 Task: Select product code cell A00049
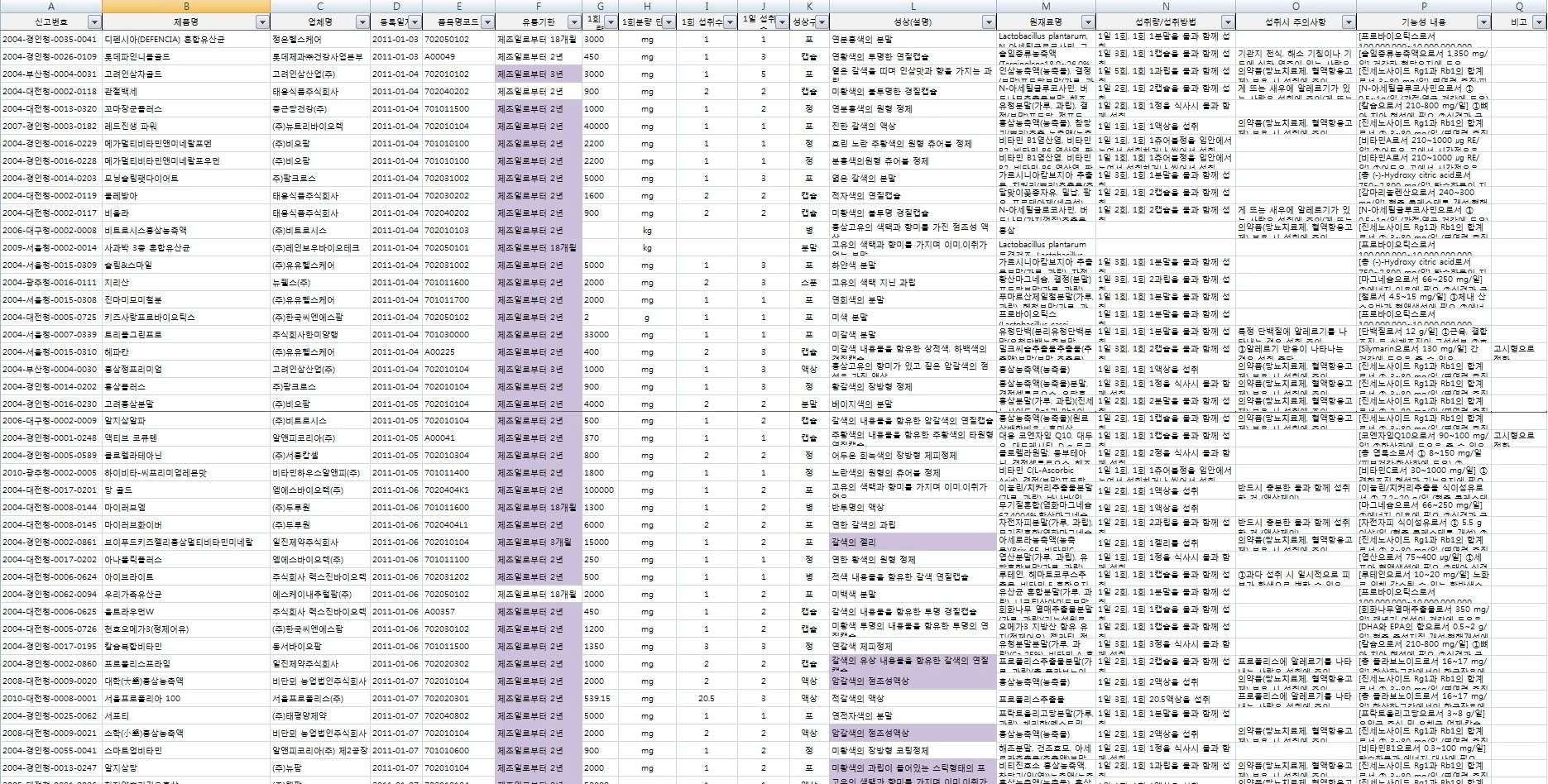pos(458,56)
